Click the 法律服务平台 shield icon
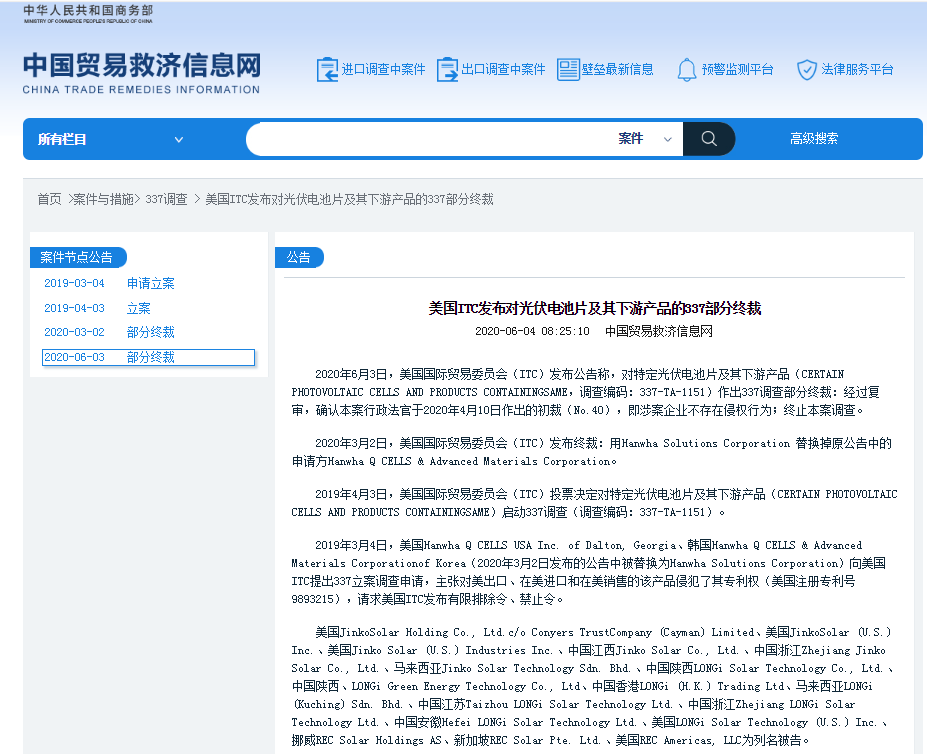The image size is (927, 754). (x=806, y=70)
